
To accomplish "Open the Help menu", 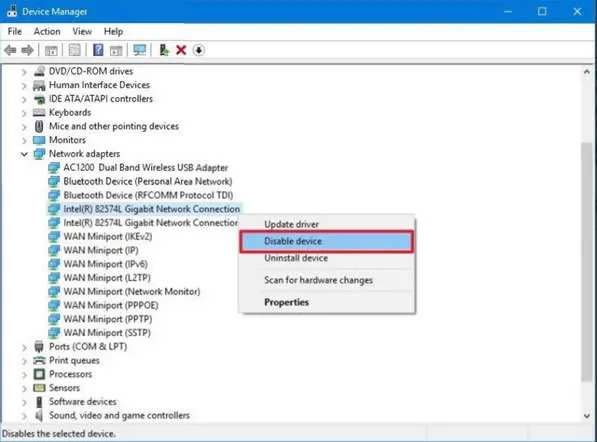I will pyautogui.click(x=113, y=31).
